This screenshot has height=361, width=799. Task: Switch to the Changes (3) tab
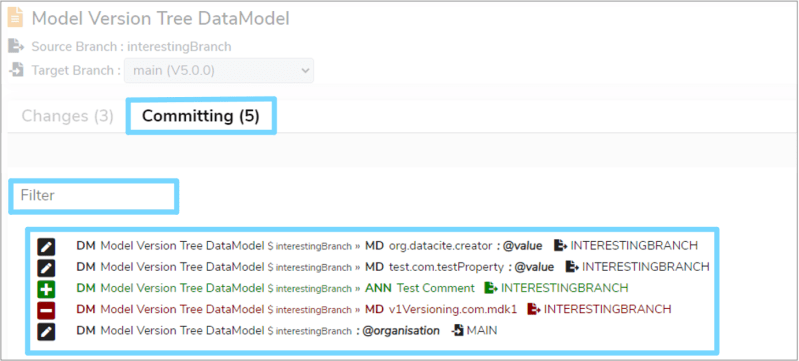tap(67, 116)
